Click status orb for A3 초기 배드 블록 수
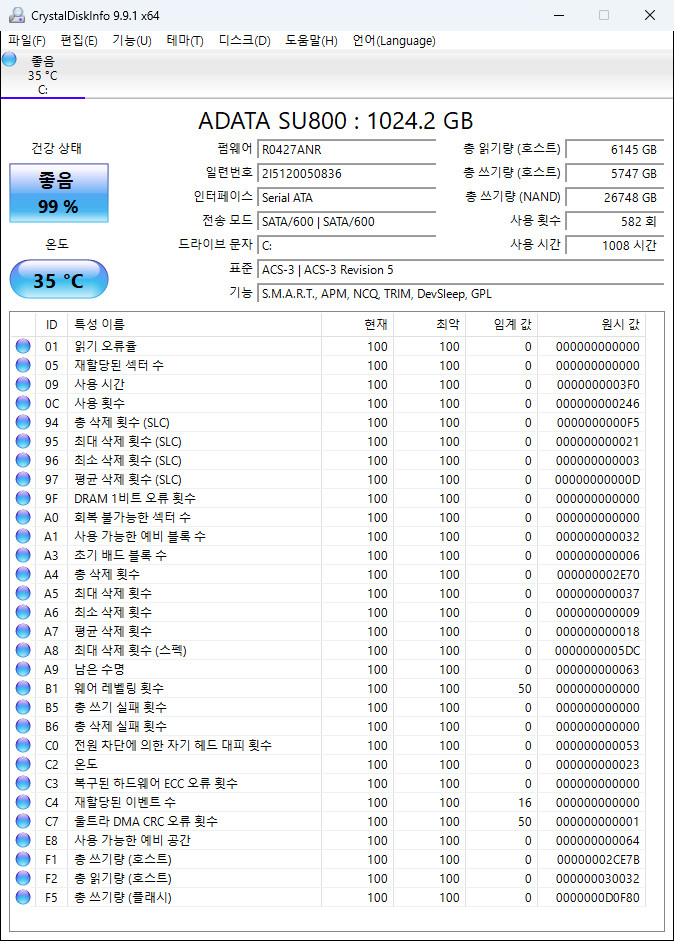The image size is (674, 941). point(23,555)
